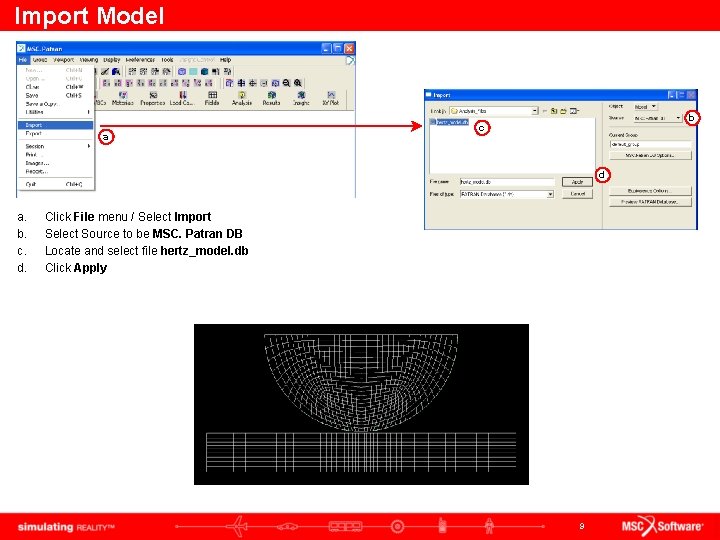Click the zoom out magnifier toolbar icon

click(287, 83)
